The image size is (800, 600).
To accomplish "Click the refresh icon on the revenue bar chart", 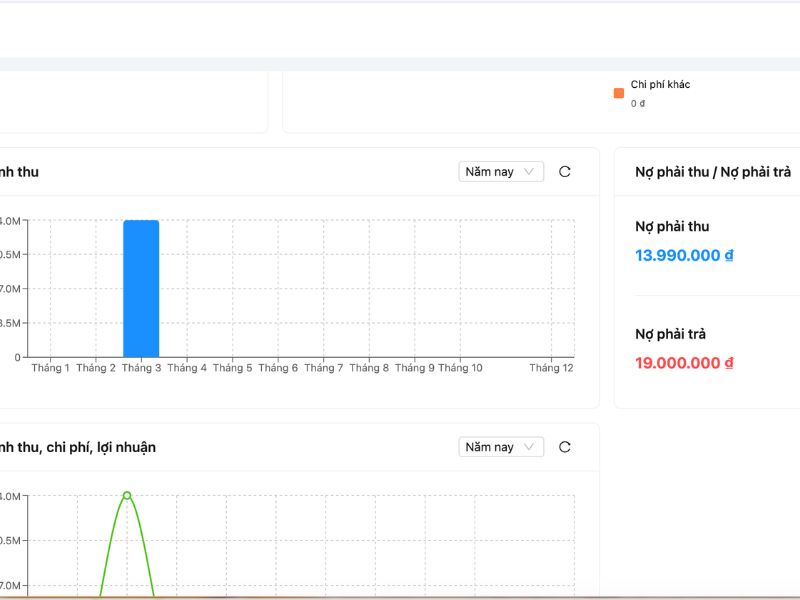I will (x=565, y=172).
